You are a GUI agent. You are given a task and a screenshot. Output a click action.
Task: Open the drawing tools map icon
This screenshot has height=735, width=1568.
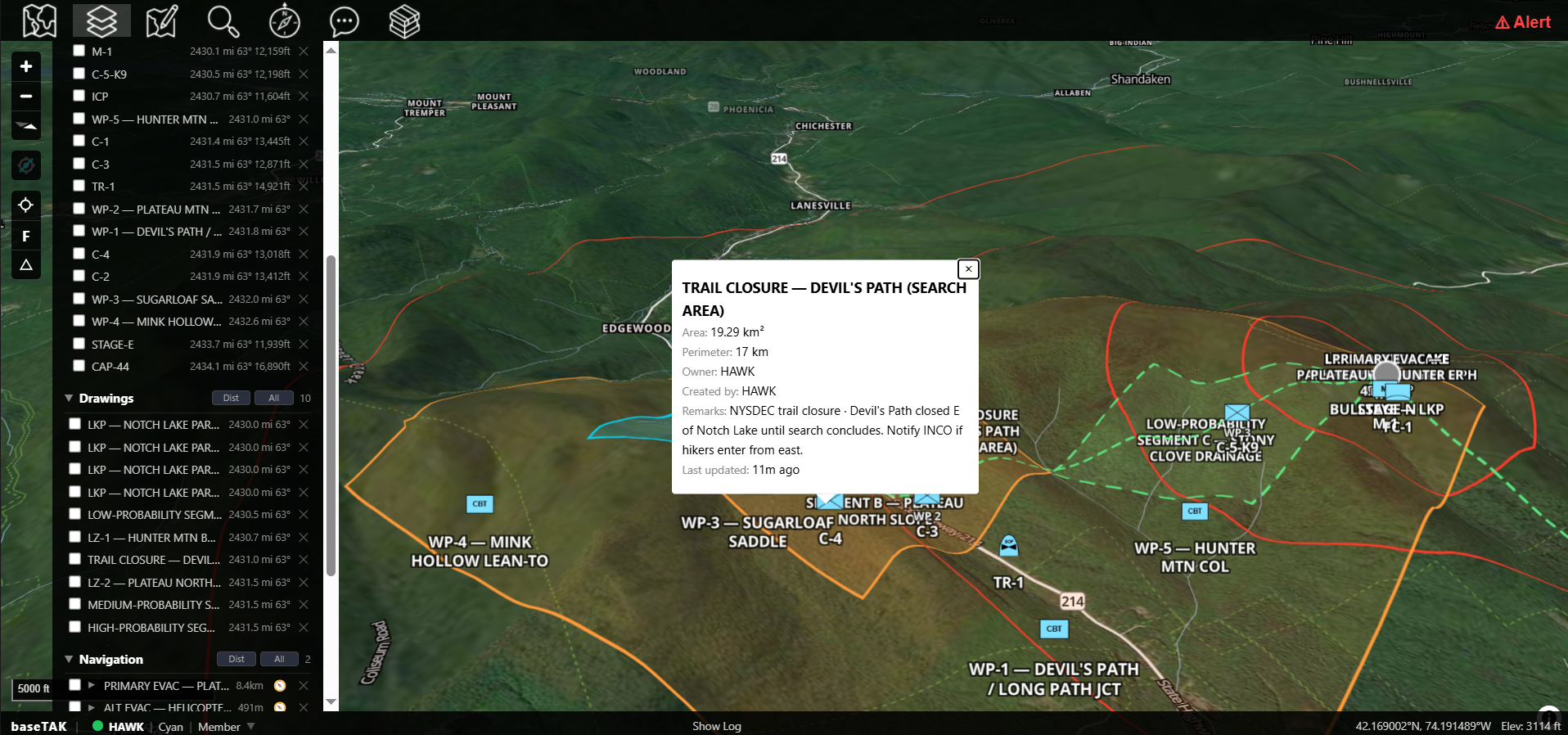(x=161, y=20)
